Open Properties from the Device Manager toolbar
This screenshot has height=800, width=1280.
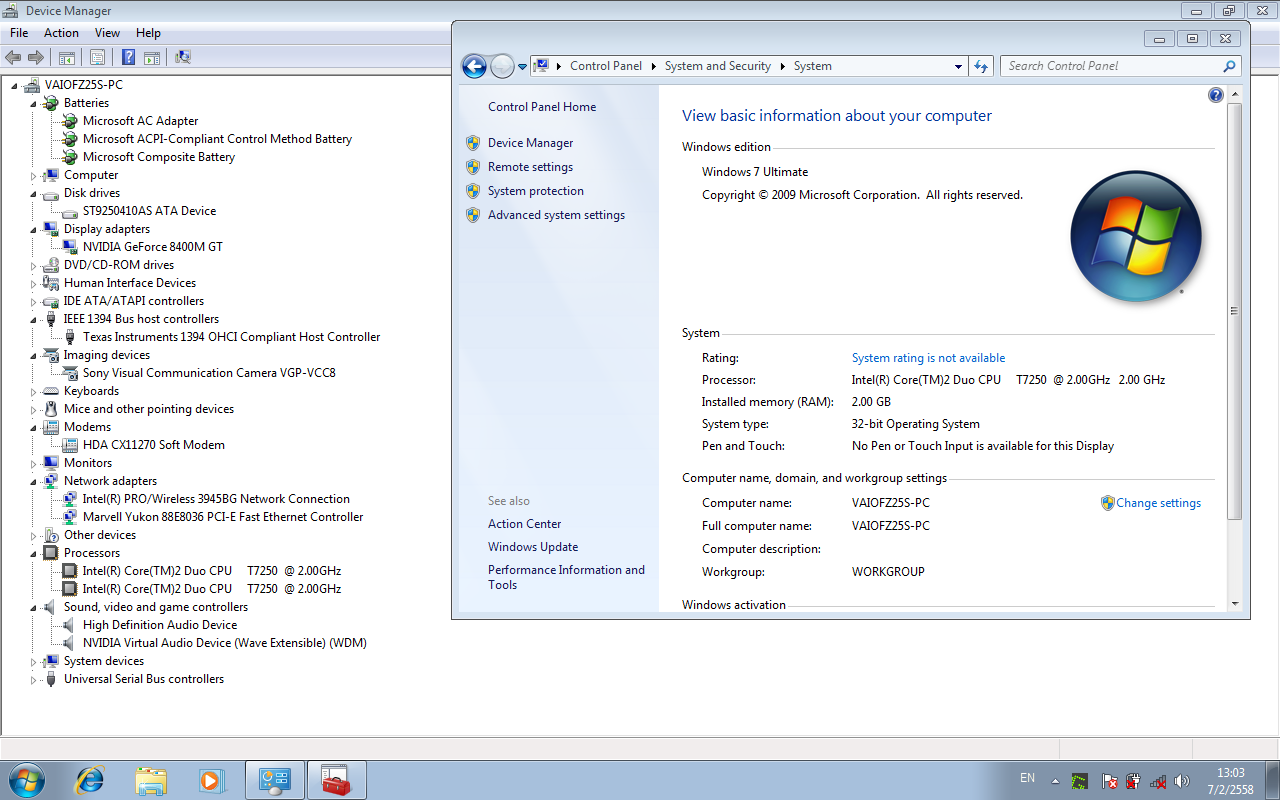pyautogui.click(x=97, y=57)
